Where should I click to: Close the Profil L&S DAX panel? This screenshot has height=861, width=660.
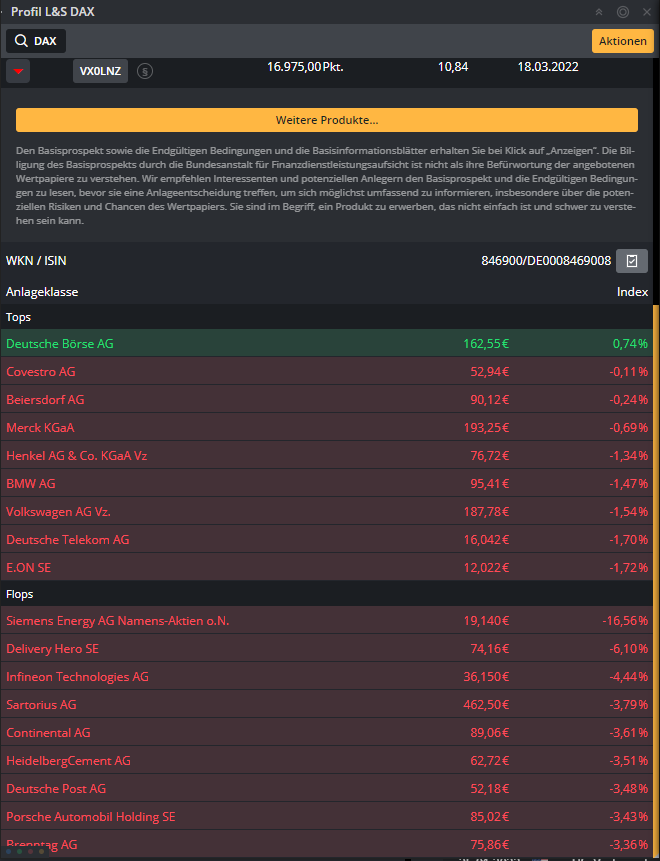tap(646, 12)
